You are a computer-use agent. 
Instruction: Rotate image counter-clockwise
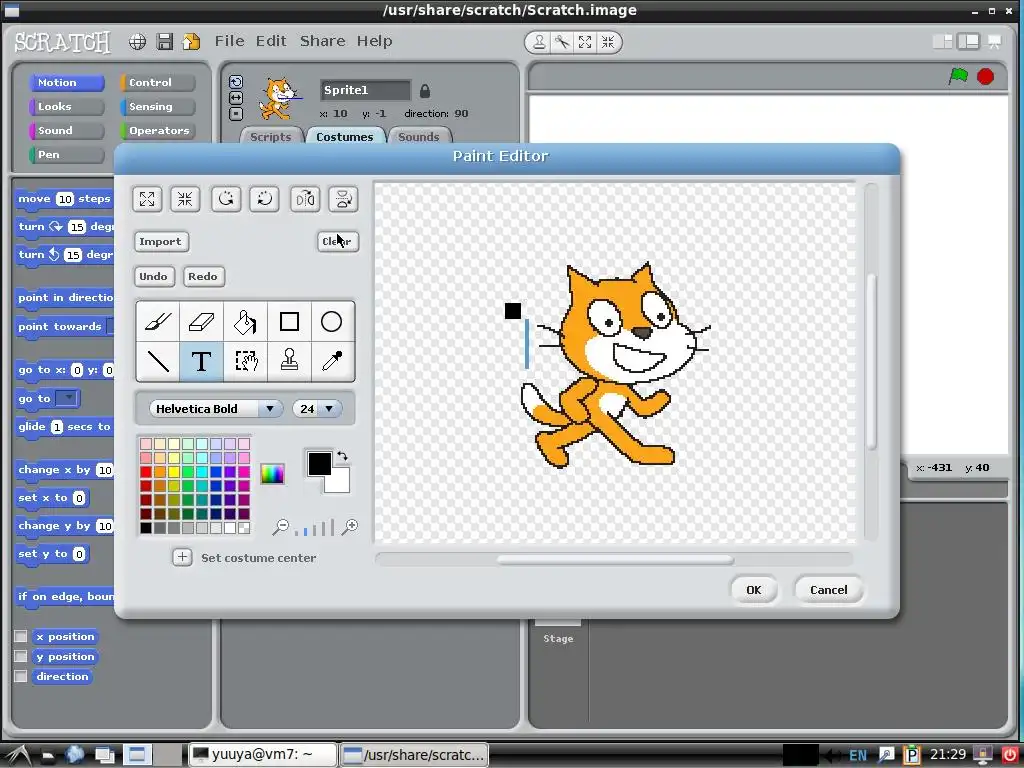pyautogui.click(x=226, y=199)
